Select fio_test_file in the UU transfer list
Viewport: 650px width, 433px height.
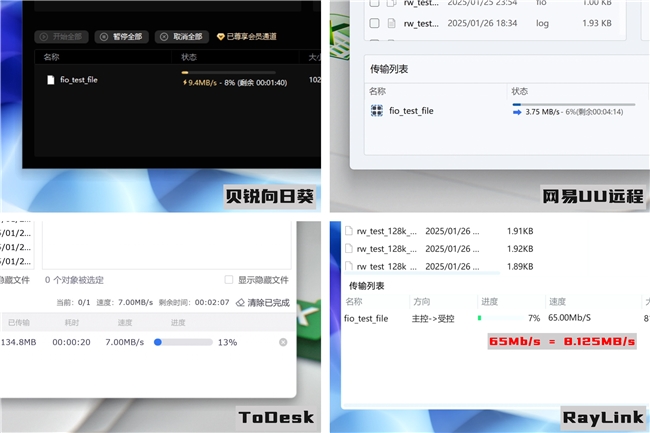411,111
